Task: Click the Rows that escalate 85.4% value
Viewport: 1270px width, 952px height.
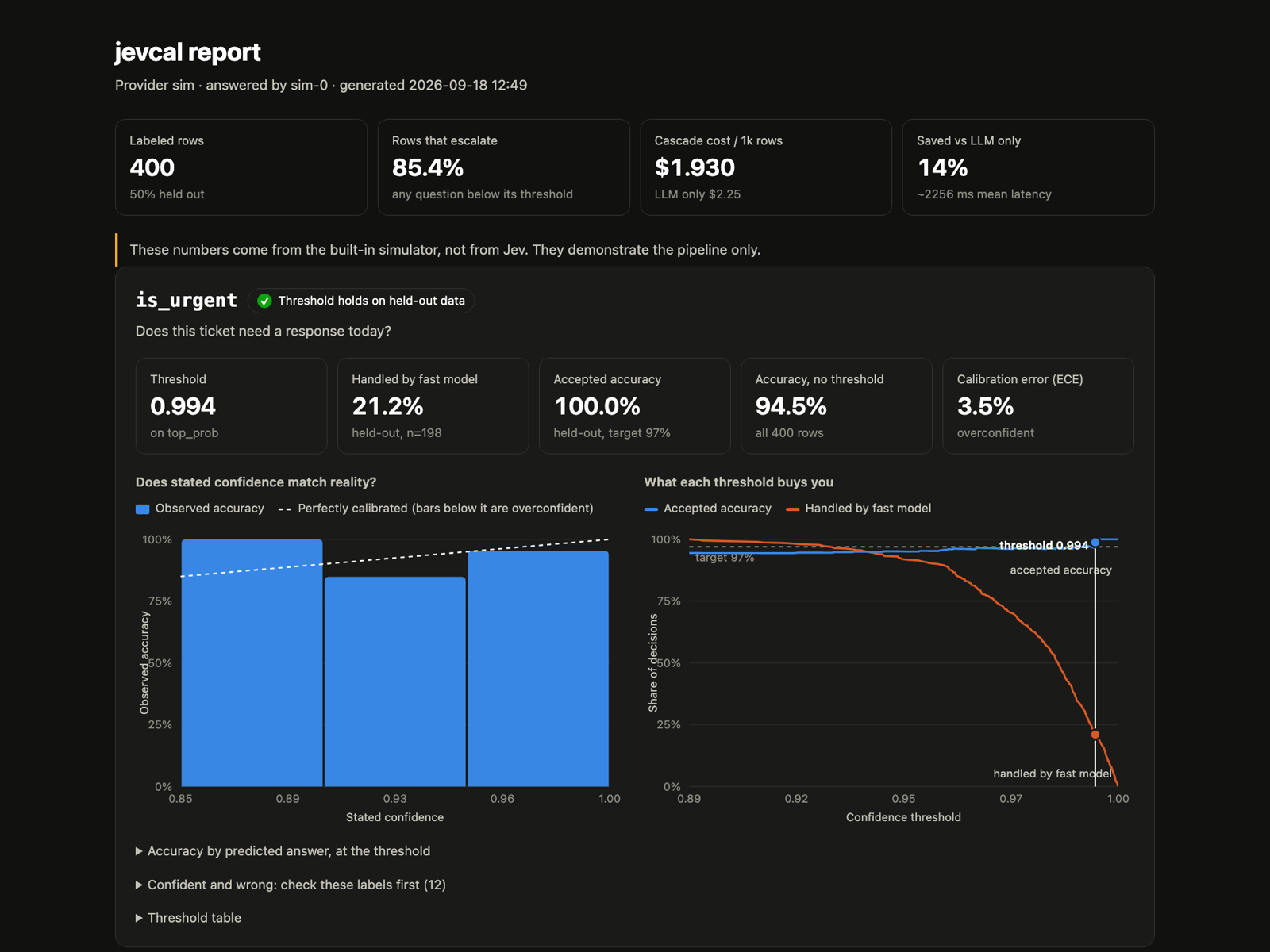Action: click(428, 168)
